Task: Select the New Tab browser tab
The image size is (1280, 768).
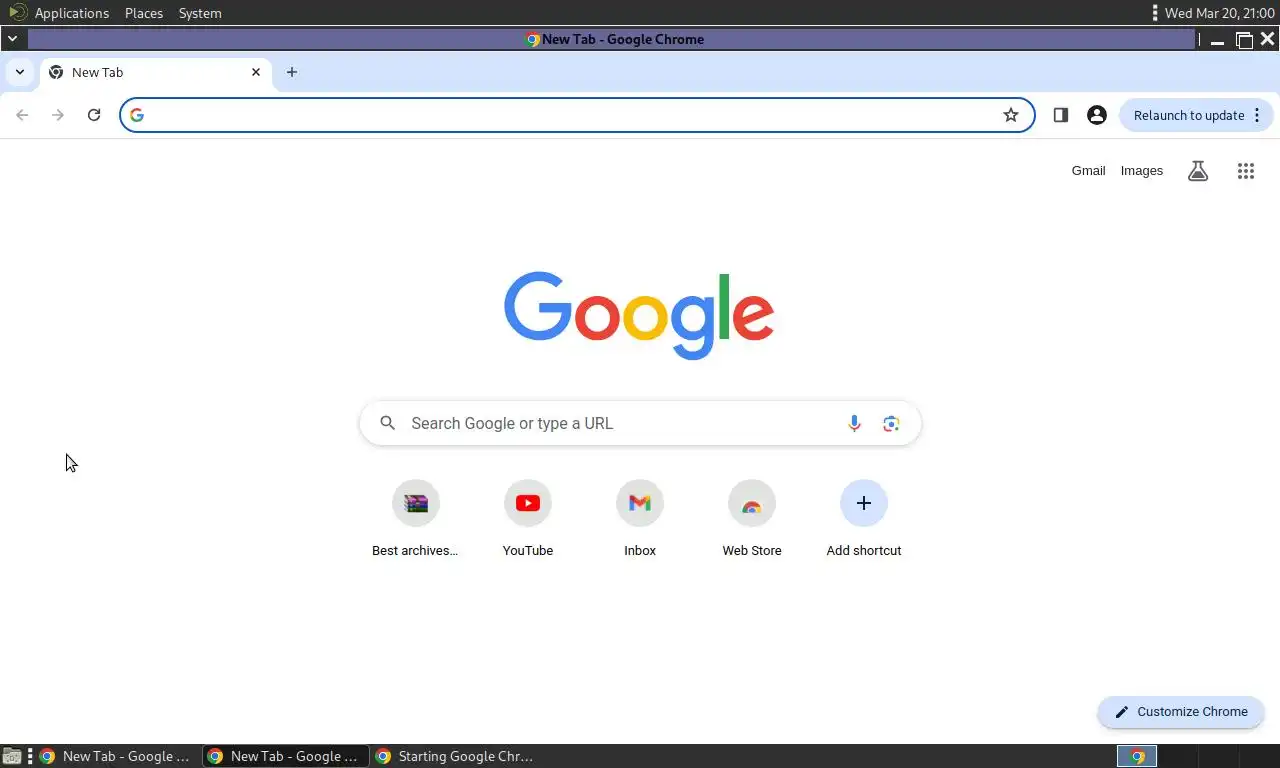Action: [156, 72]
